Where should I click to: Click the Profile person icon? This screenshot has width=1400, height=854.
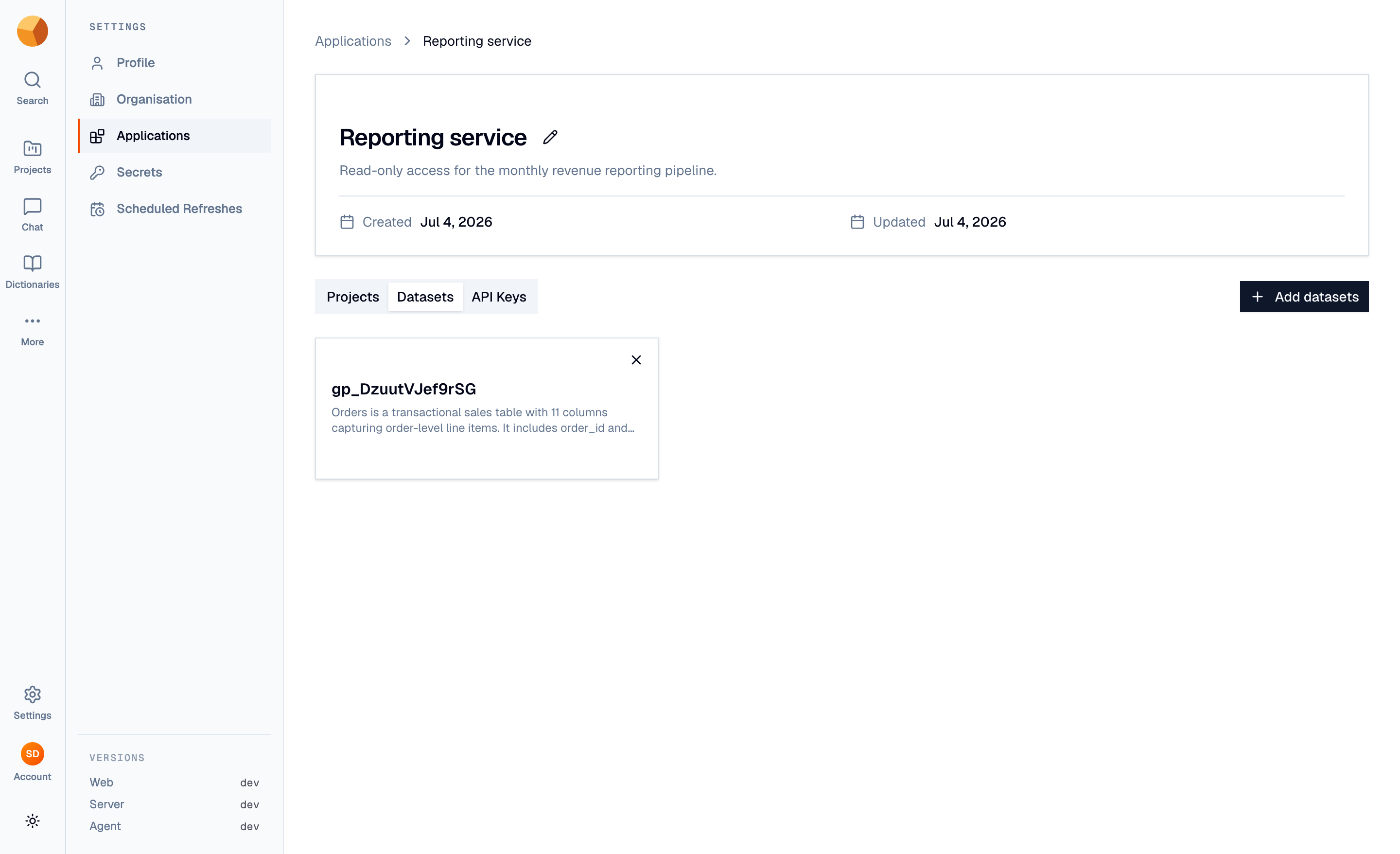point(97,63)
